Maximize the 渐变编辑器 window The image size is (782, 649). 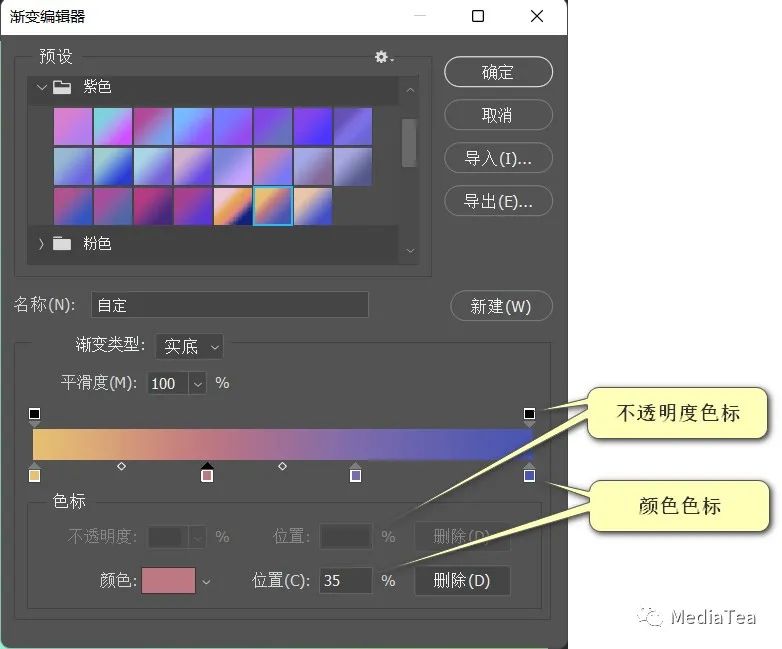(478, 16)
